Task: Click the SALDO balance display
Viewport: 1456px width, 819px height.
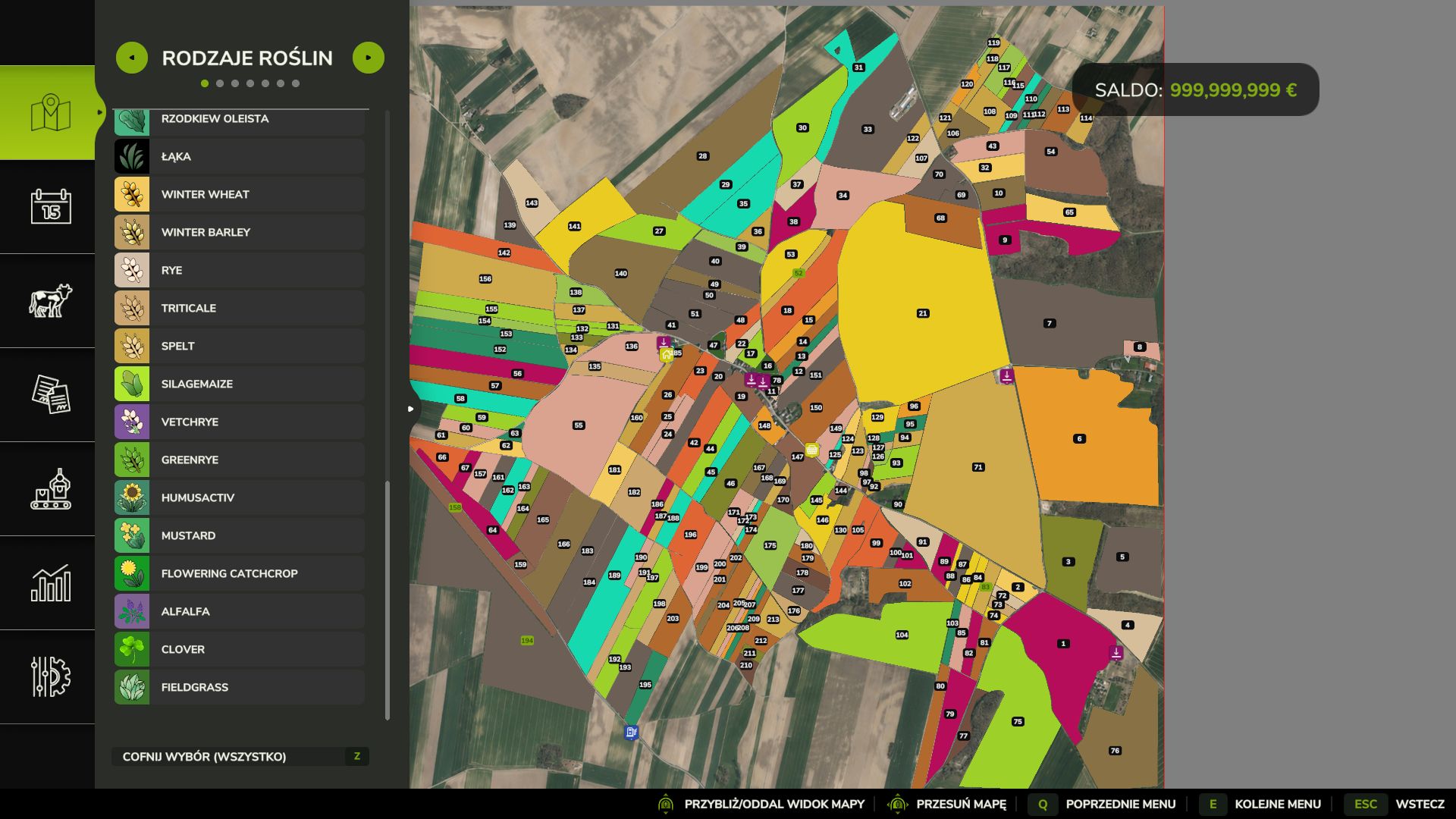Action: (x=1195, y=89)
